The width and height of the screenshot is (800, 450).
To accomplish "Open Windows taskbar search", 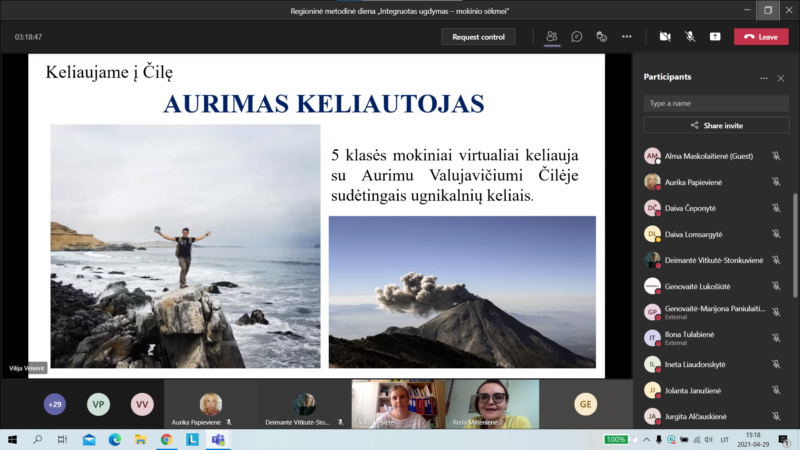I will [37, 439].
